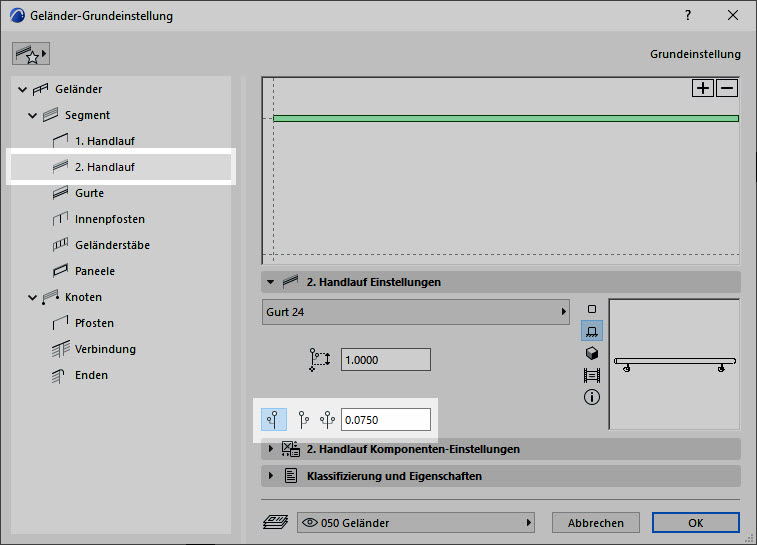This screenshot has height=545, width=757.
Task: Expand Klassifizierung und Eigenschaften panel
Action: point(270,476)
